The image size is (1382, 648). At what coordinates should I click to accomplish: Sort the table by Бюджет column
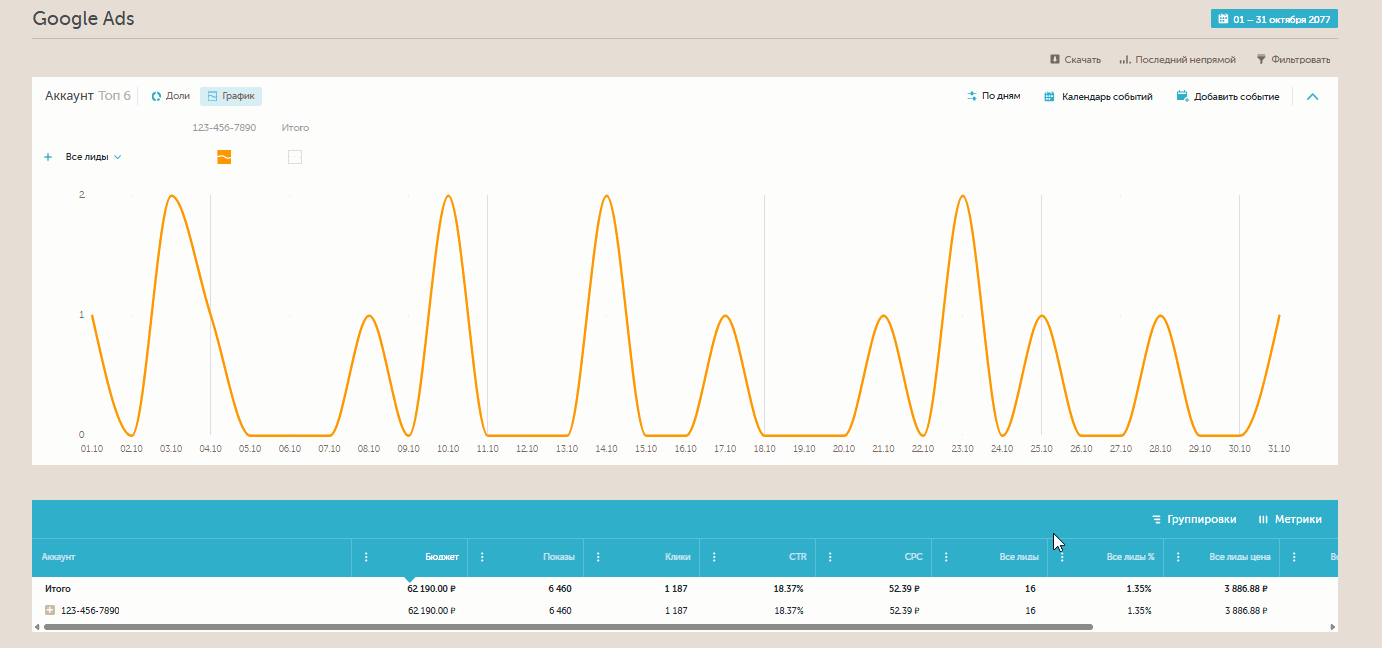[442, 557]
